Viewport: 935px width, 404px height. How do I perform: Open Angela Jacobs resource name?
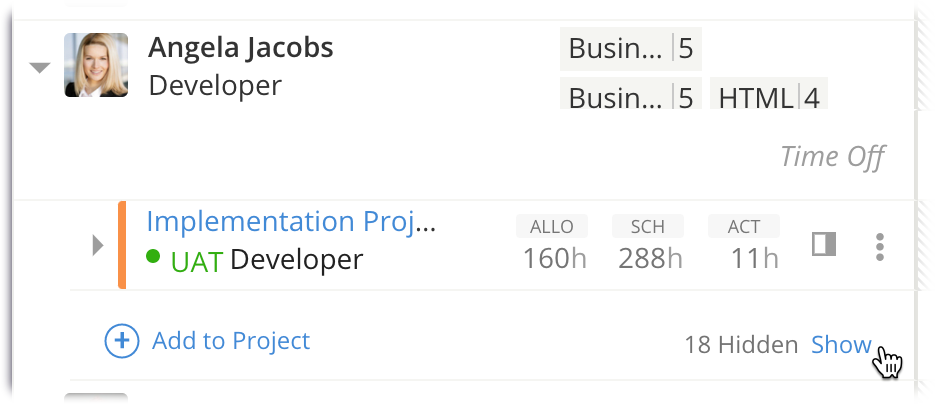[x=241, y=47]
